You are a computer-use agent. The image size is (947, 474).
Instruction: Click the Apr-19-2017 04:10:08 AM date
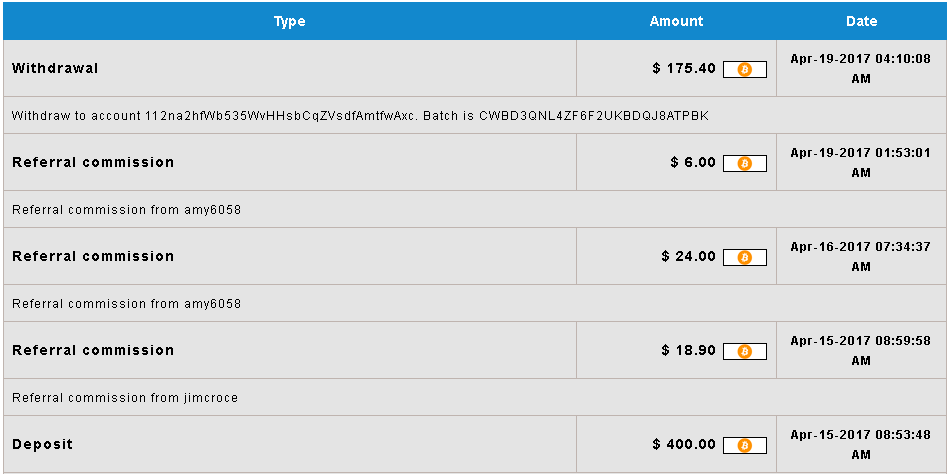pyautogui.click(x=861, y=68)
